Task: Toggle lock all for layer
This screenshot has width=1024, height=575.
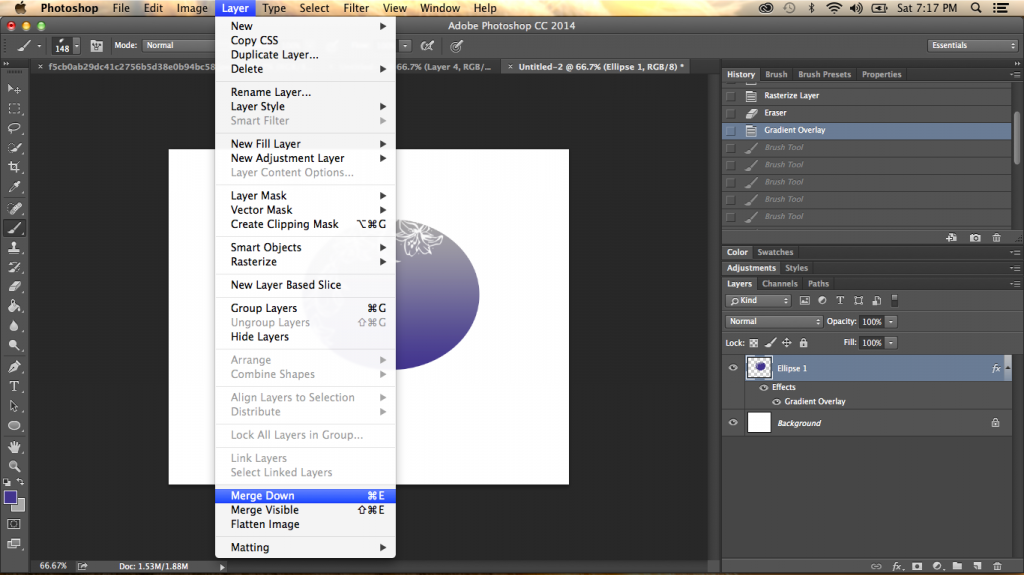Action: 803,342
